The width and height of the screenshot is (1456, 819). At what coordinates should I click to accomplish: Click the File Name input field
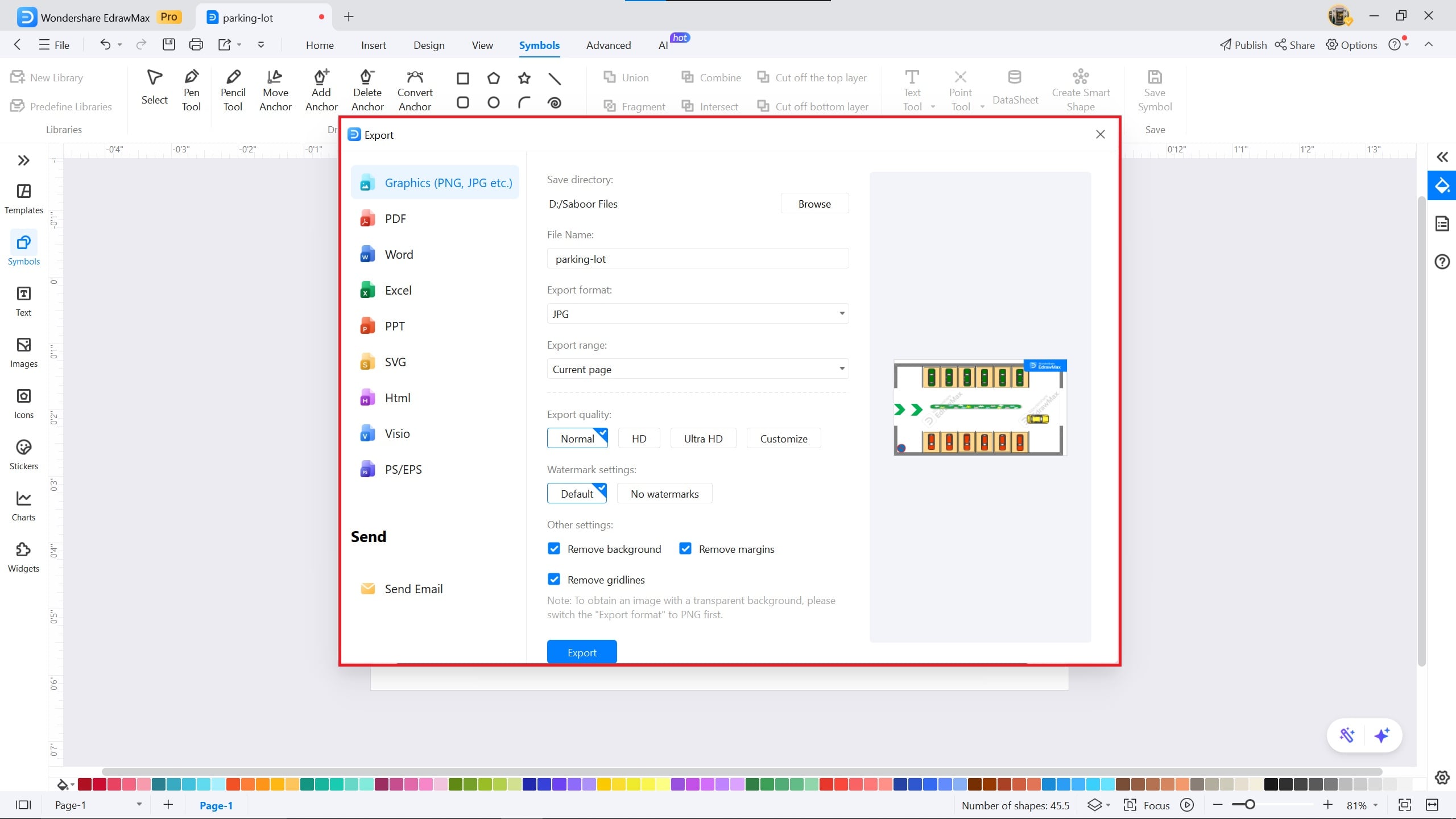tap(697, 259)
